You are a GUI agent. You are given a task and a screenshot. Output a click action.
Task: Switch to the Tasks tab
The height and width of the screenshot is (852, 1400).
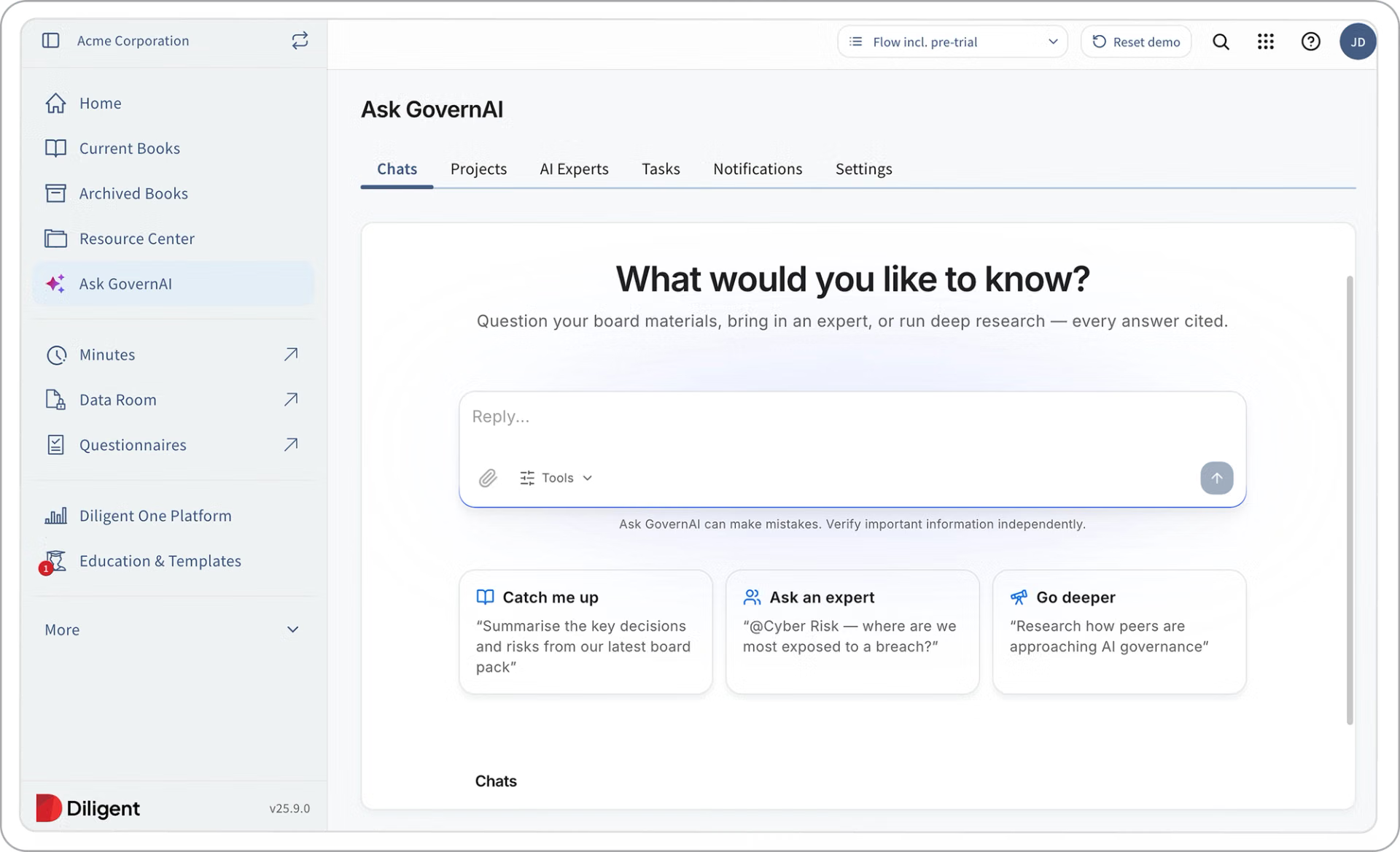point(661,169)
